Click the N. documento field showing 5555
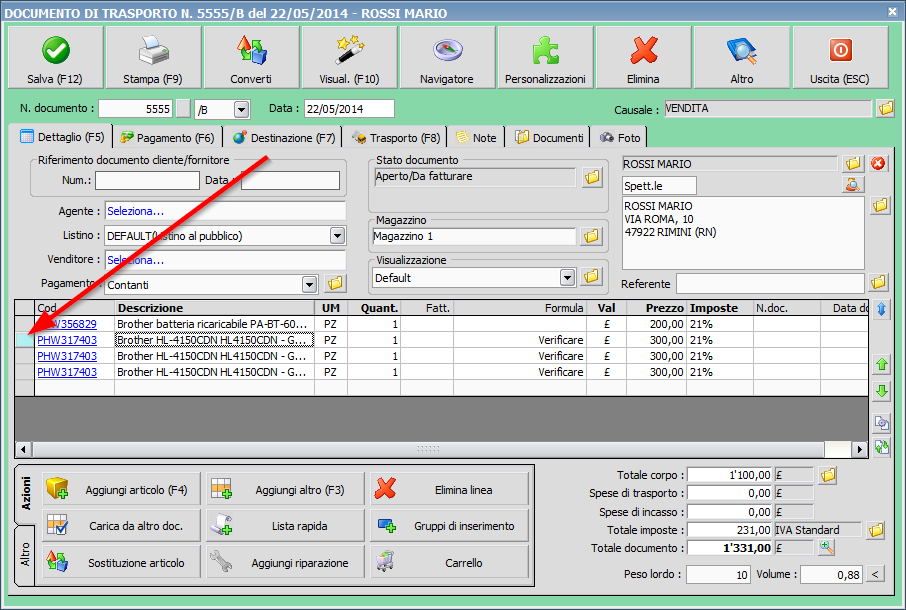The image size is (906, 610). coord(136,109)
